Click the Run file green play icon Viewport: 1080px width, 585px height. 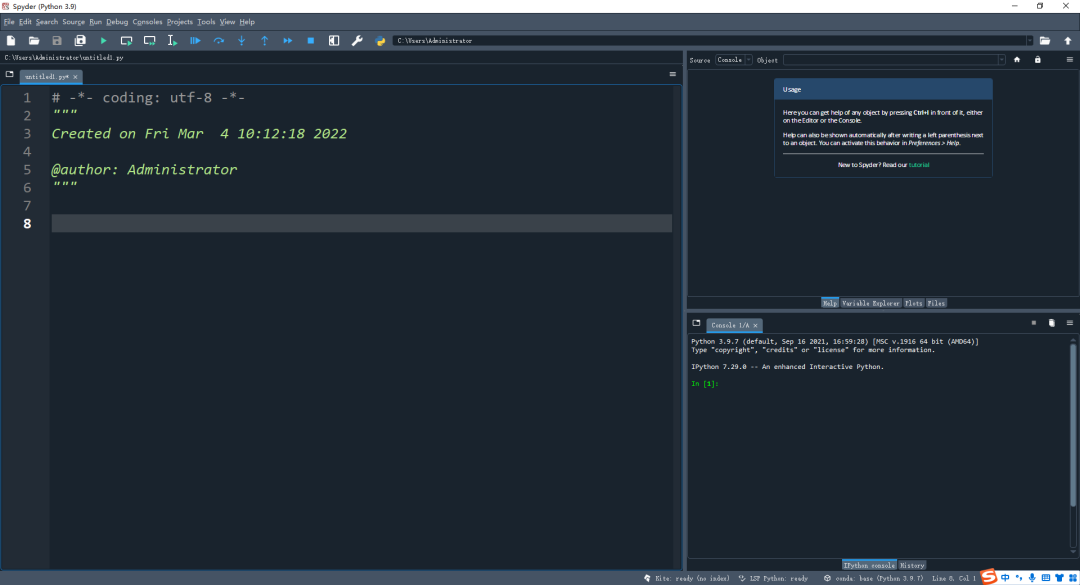(103, 41)
